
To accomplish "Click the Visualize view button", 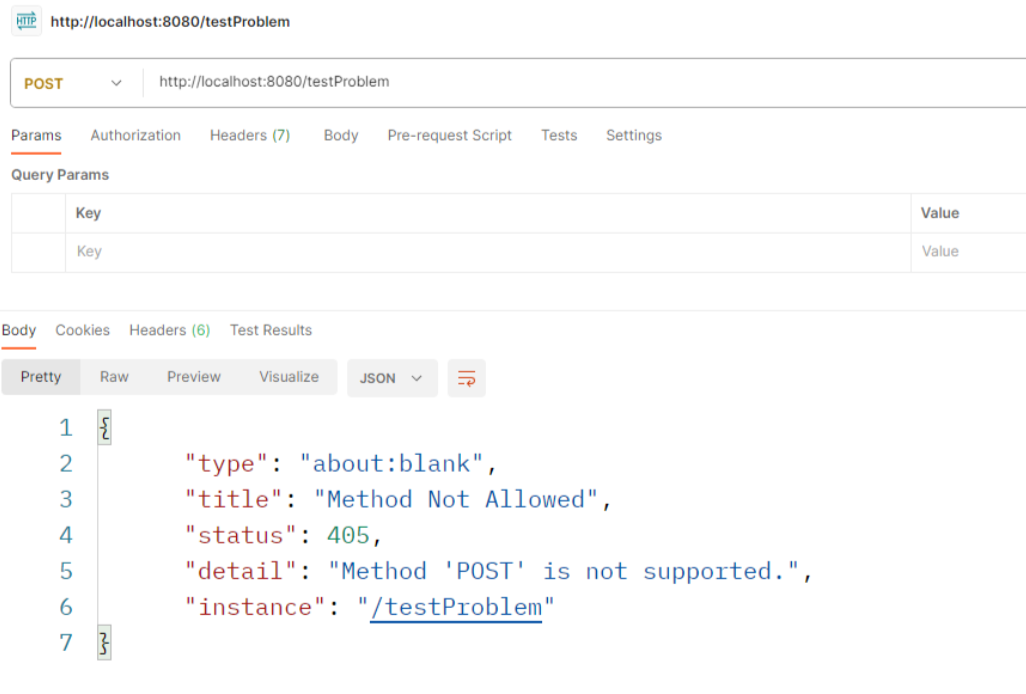I will pos(288,377).
